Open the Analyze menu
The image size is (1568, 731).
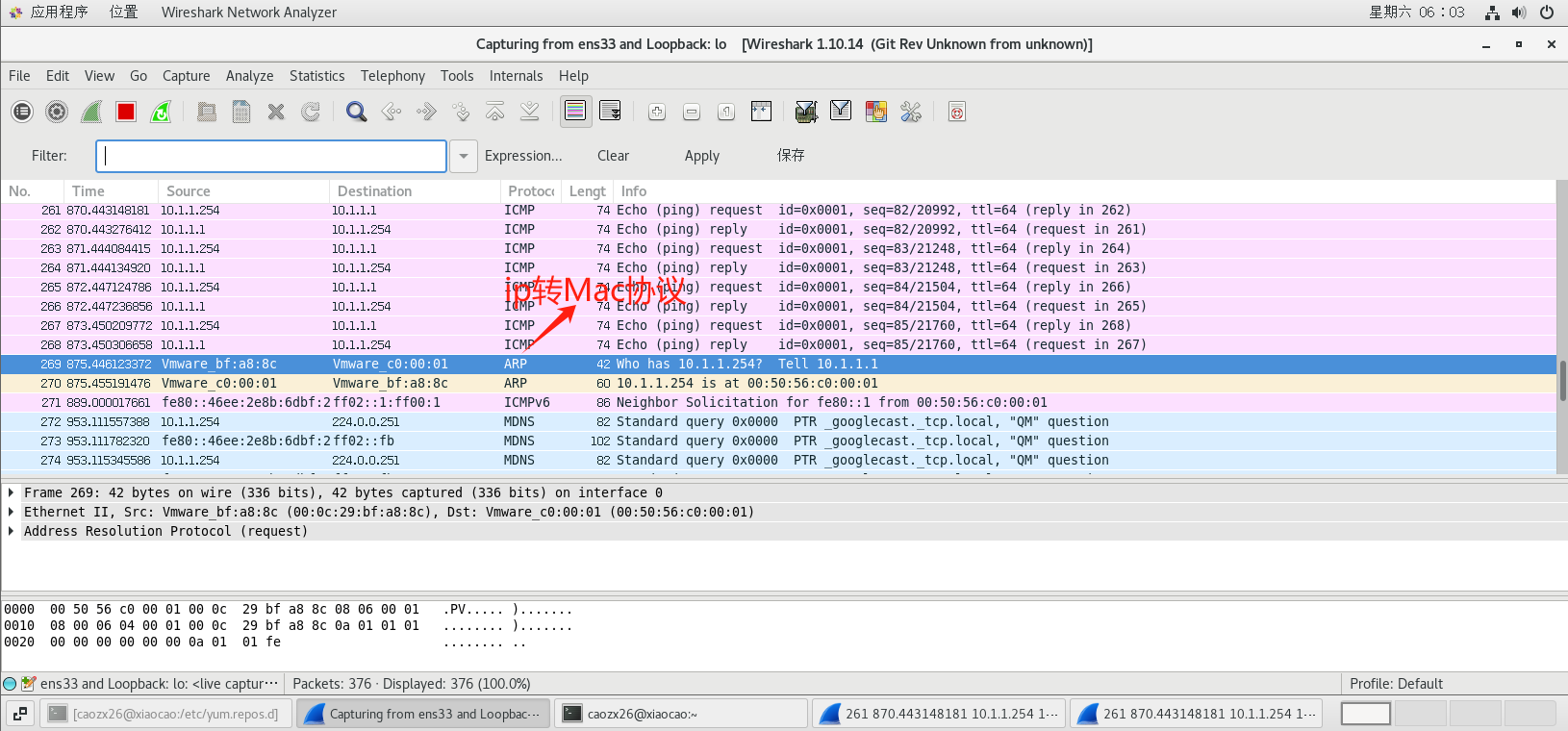point(249,76)
